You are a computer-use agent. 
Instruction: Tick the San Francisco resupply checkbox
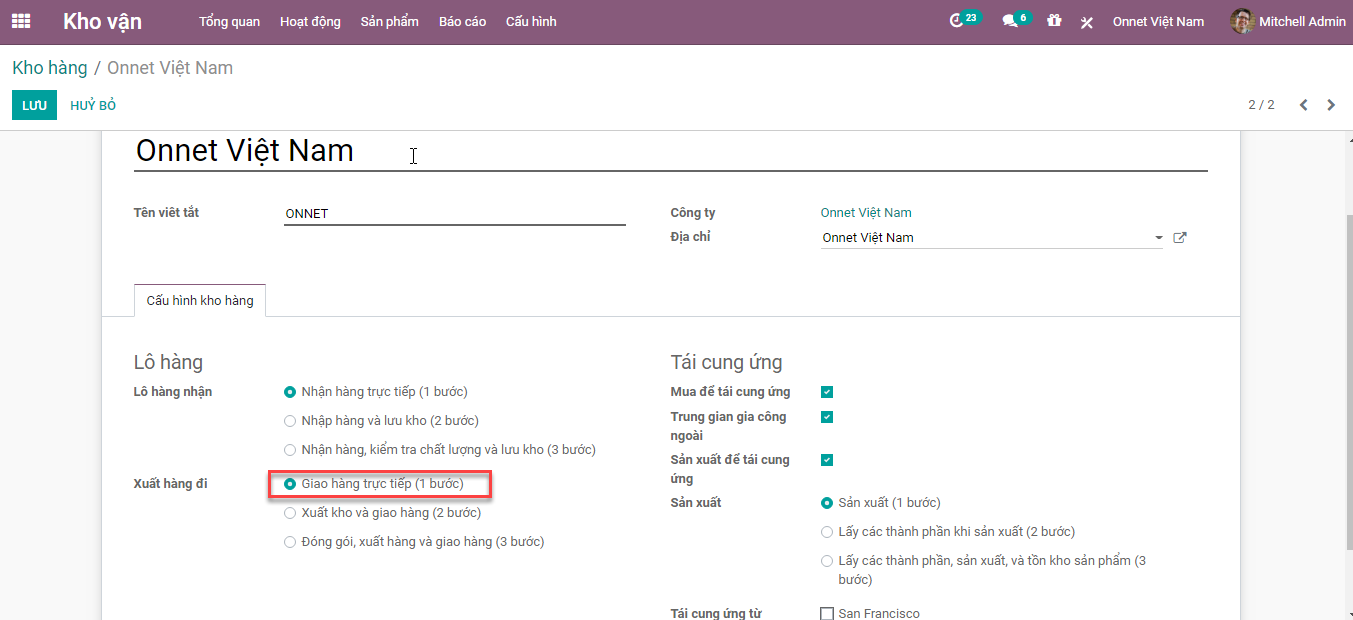coord(827,613)
